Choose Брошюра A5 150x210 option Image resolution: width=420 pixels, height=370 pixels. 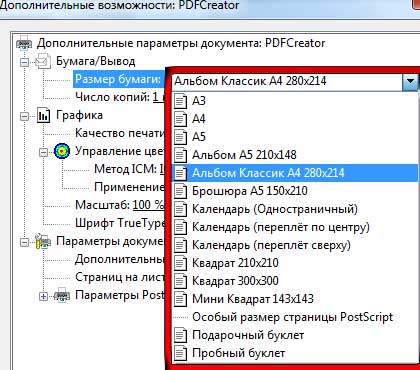(294, 191)
